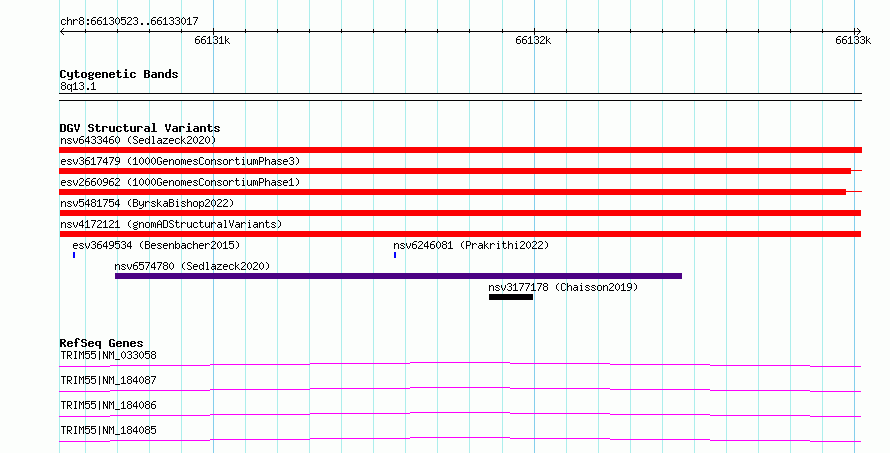The width and height of the screenshot is (890, 453).
Task: Open TRIM55|NM_184087 transcript label
Action: [x=108, y=380]
